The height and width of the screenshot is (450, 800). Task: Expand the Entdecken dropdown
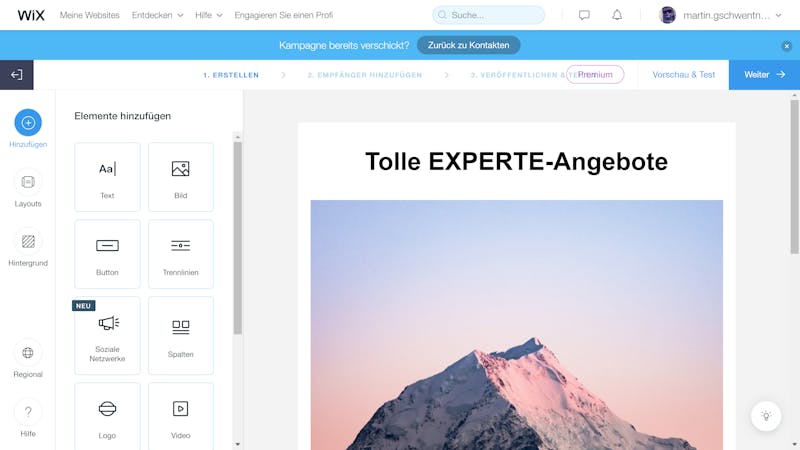point(157,15)
